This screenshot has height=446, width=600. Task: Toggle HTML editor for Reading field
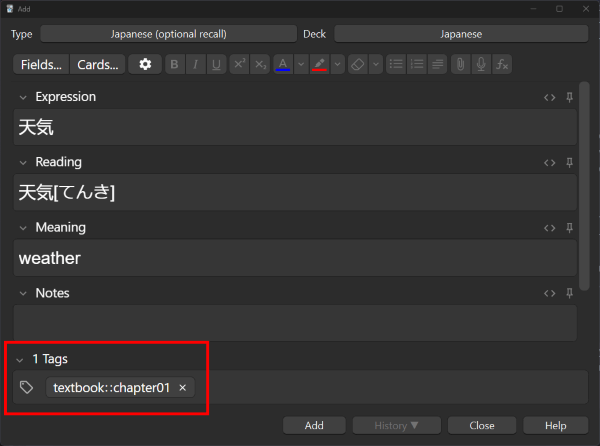point(549,163)
